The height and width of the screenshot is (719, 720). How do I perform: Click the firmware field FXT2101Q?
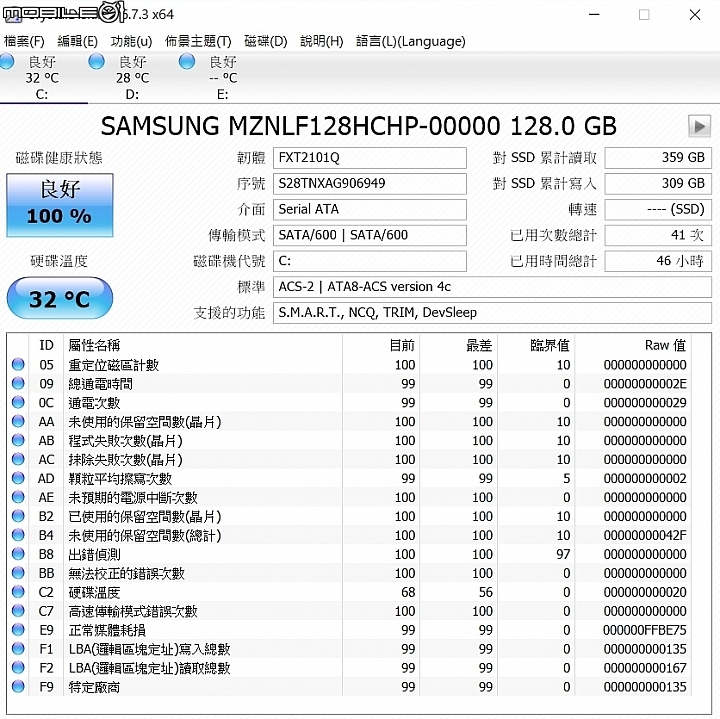(370, 158)
